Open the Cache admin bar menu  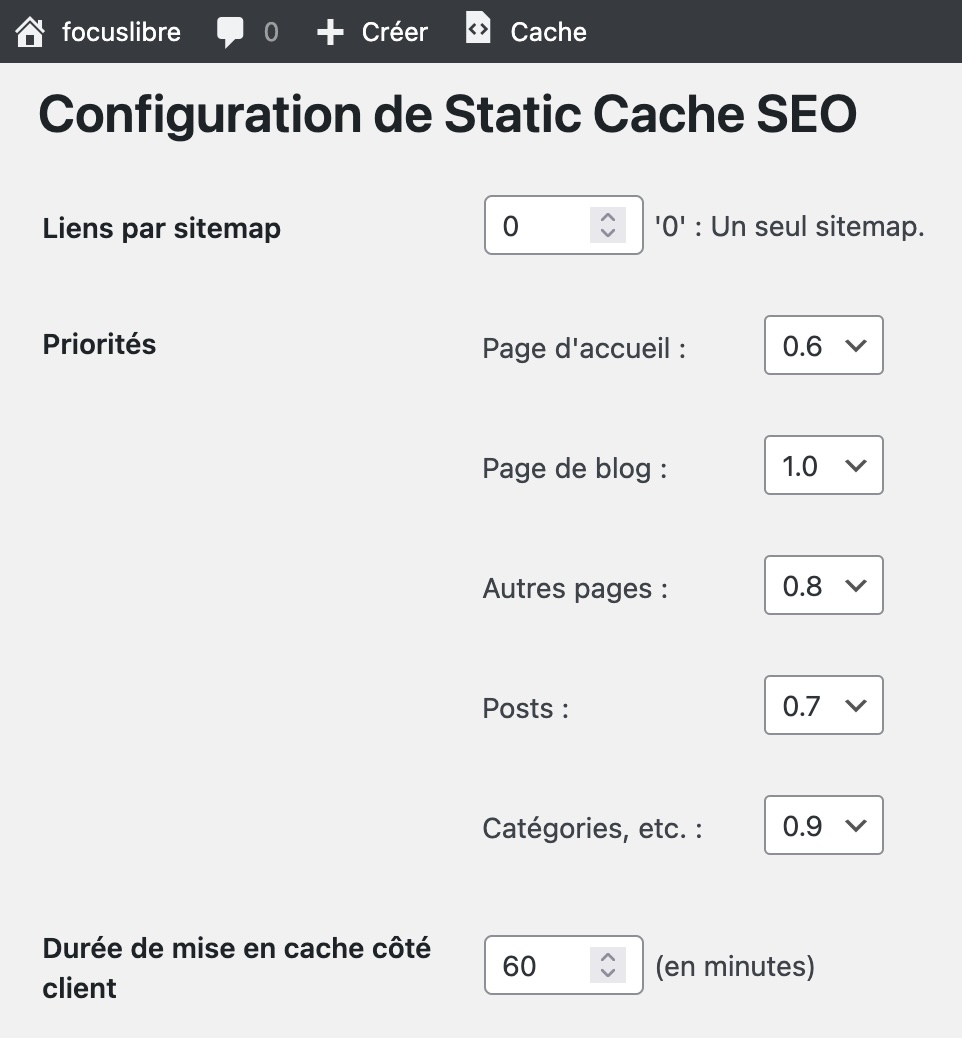pyautogui.click(x=548, y=32)
